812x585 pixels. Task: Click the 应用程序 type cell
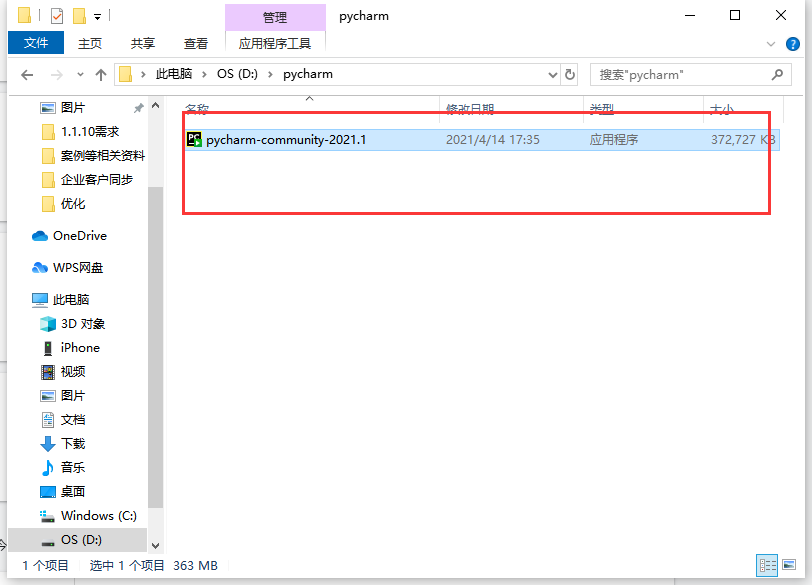coord(614,140)
